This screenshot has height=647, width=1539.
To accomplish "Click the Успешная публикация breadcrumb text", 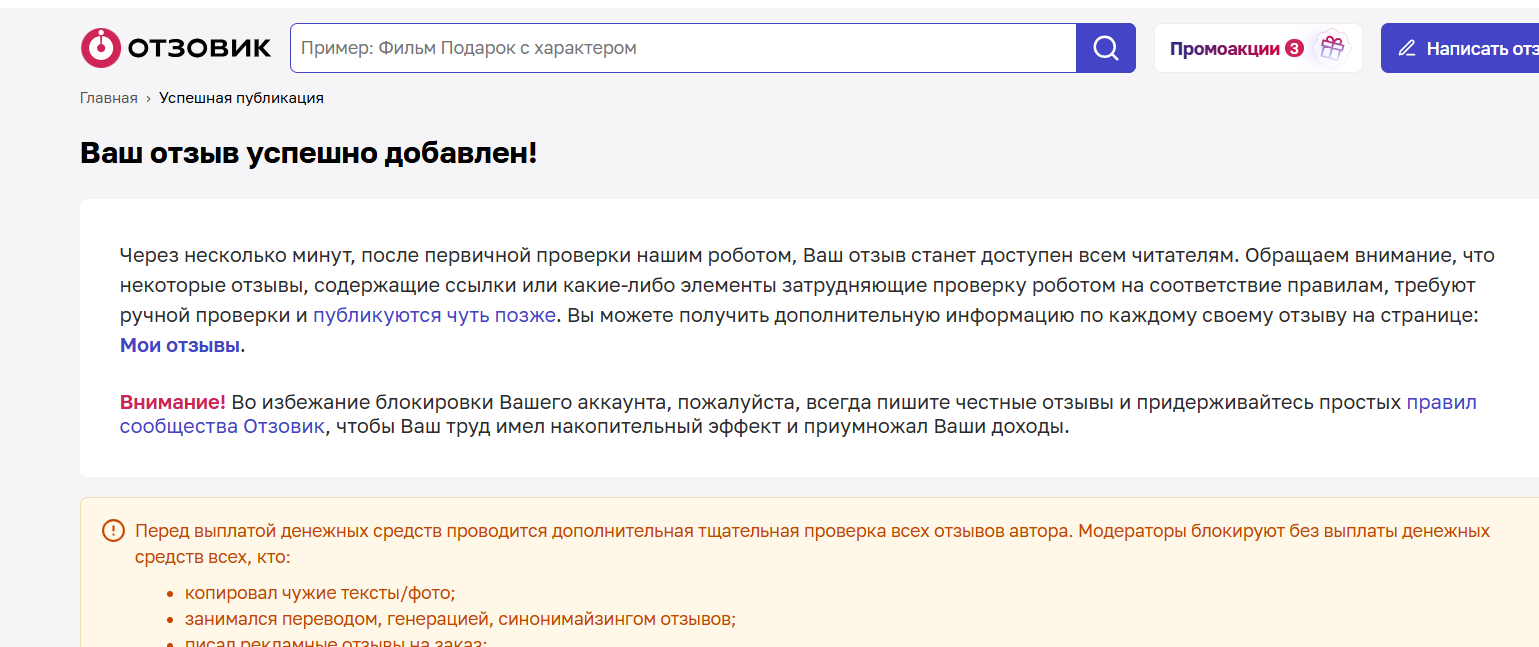I will (241, 98).
